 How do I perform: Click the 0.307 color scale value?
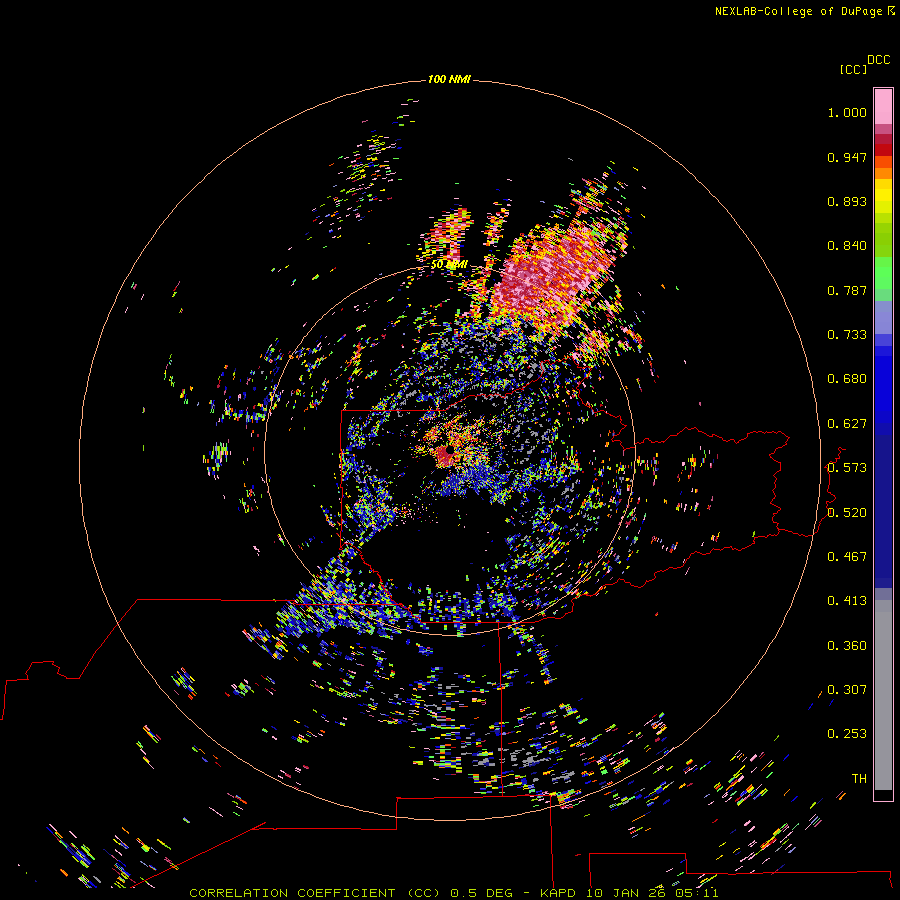[x=847, y=690]
